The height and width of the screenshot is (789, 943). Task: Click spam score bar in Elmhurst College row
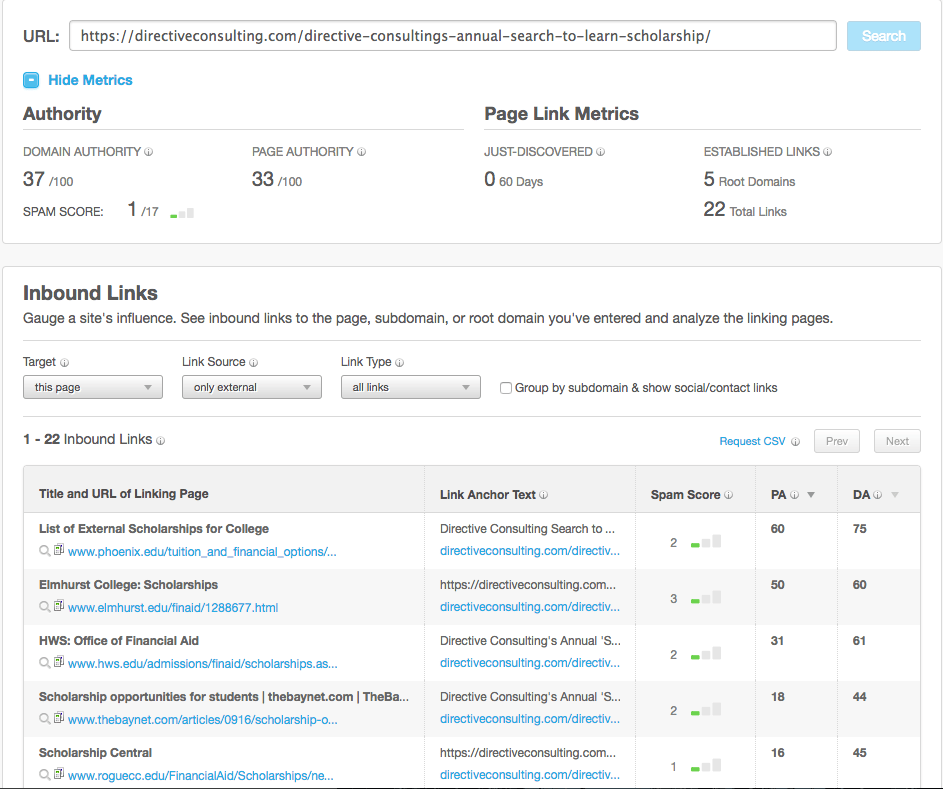tap(705, 597)
